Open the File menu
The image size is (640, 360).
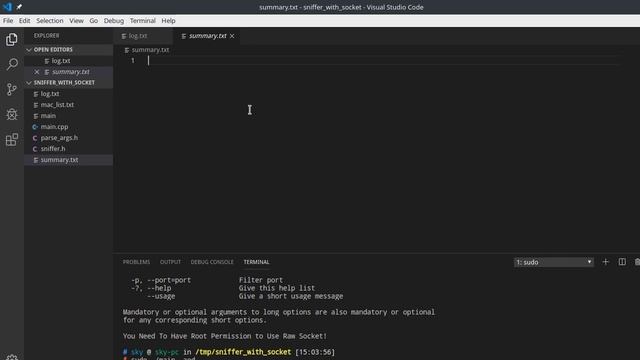(x=8, y=20)
